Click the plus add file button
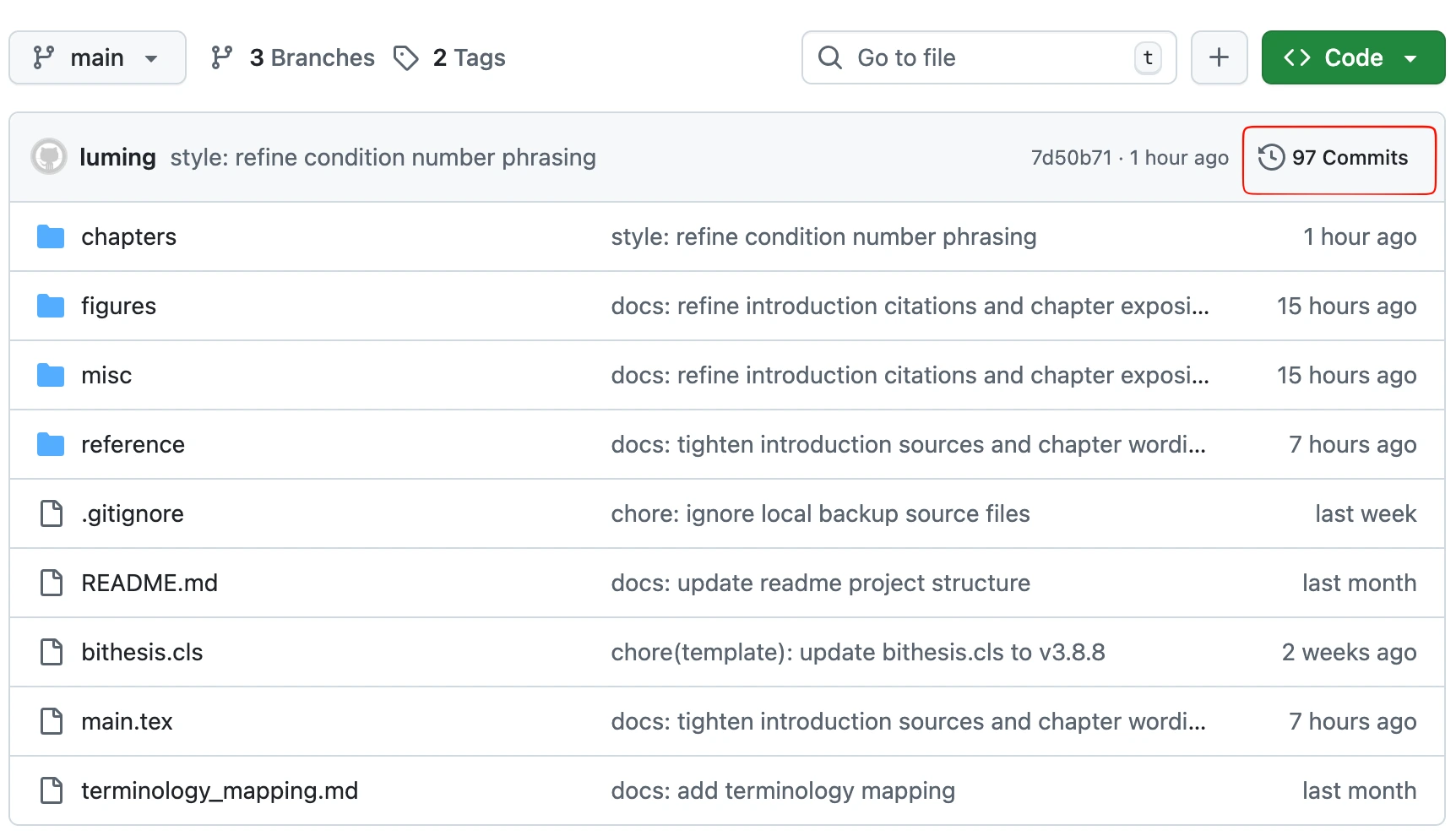 (1219, 57)
